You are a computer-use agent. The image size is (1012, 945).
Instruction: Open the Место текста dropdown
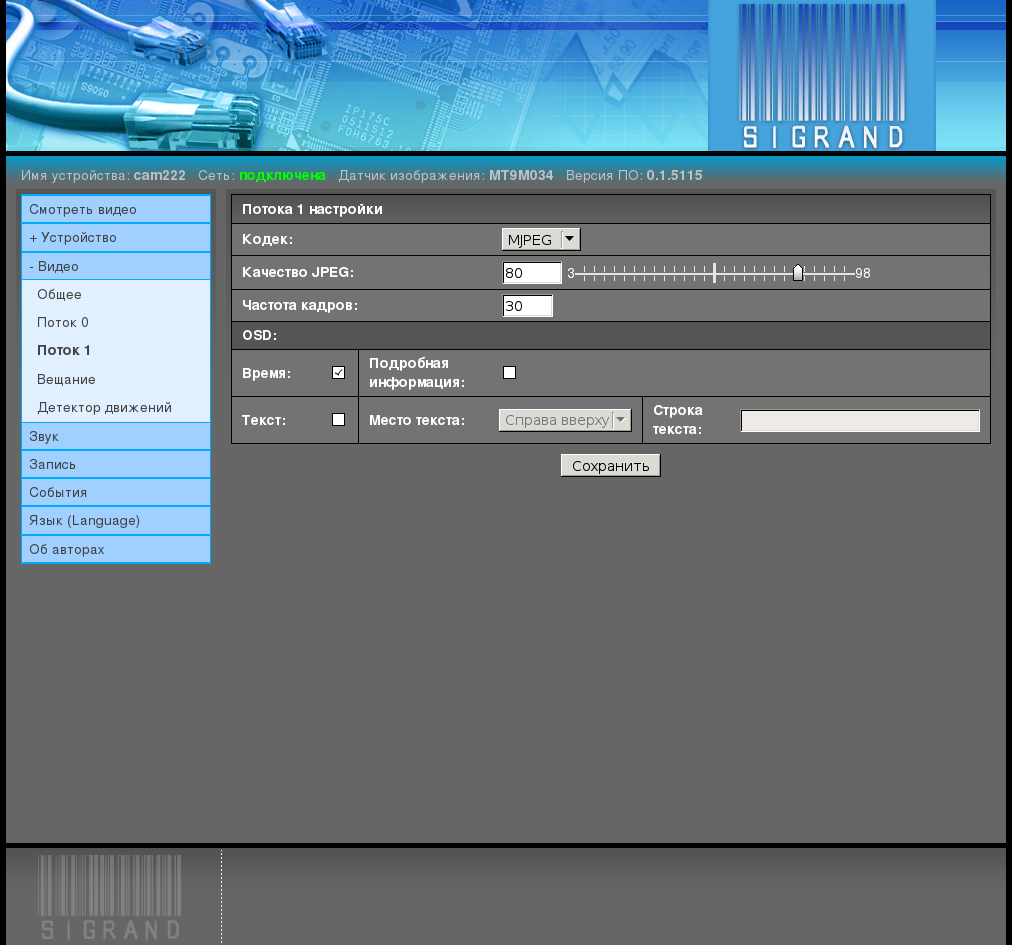(x=565, y=420)
